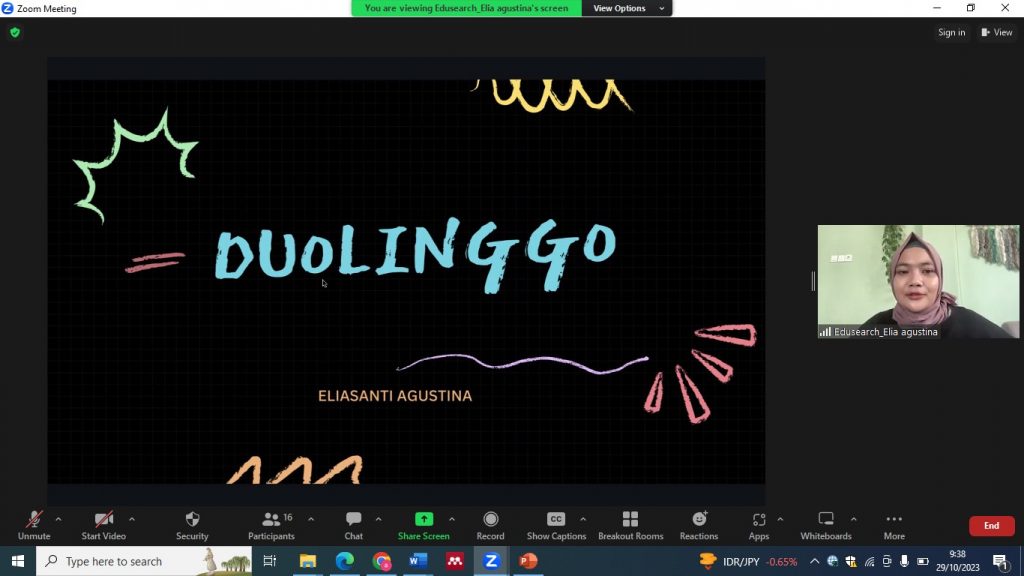Expand the video options arrow beside Start Video
This screenshot has width=1024, height=576.
pyautogui.click(x=132, y=519)
